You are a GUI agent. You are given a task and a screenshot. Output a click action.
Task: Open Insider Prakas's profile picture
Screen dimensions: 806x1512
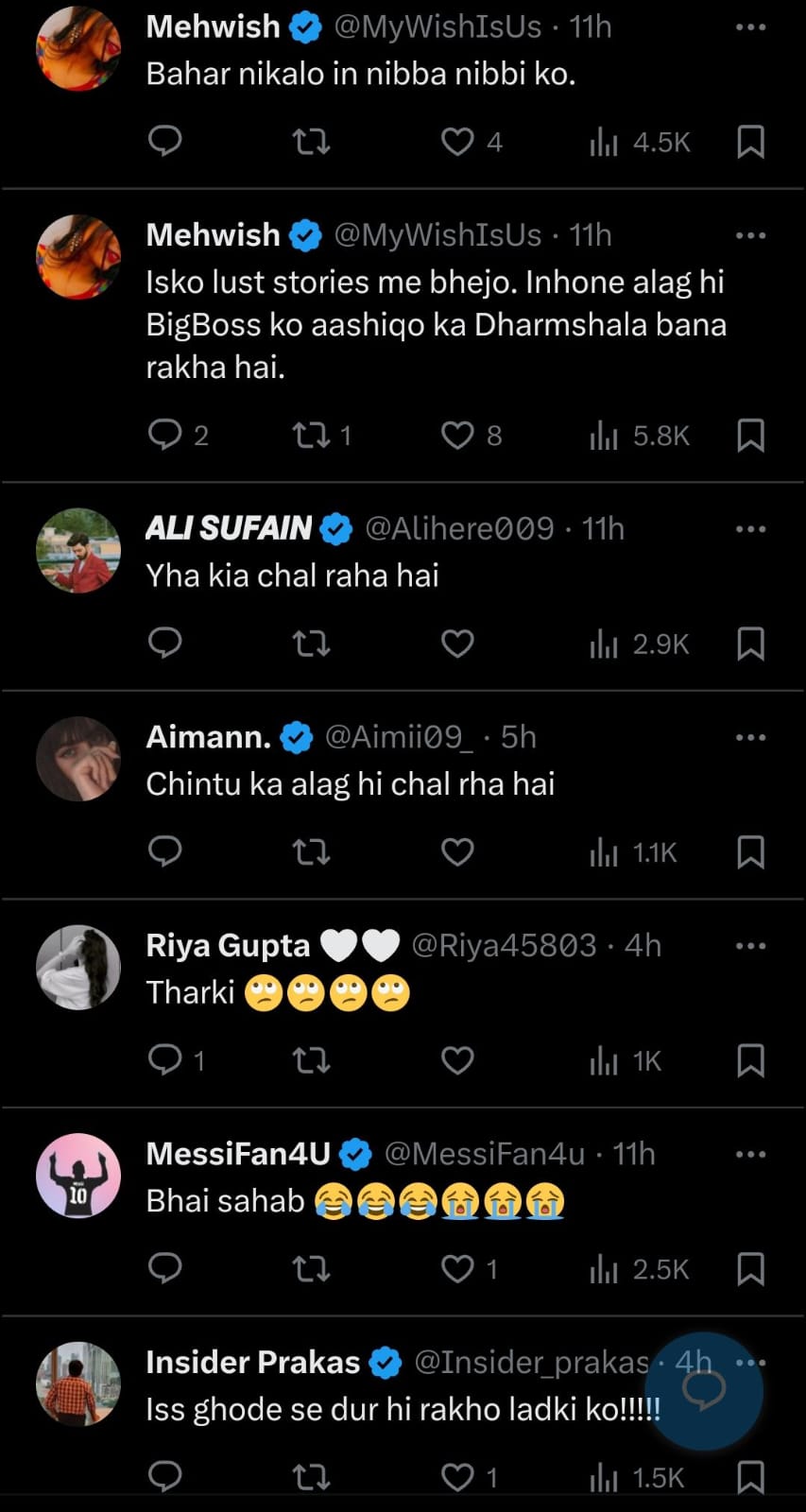coord(78,1383)
